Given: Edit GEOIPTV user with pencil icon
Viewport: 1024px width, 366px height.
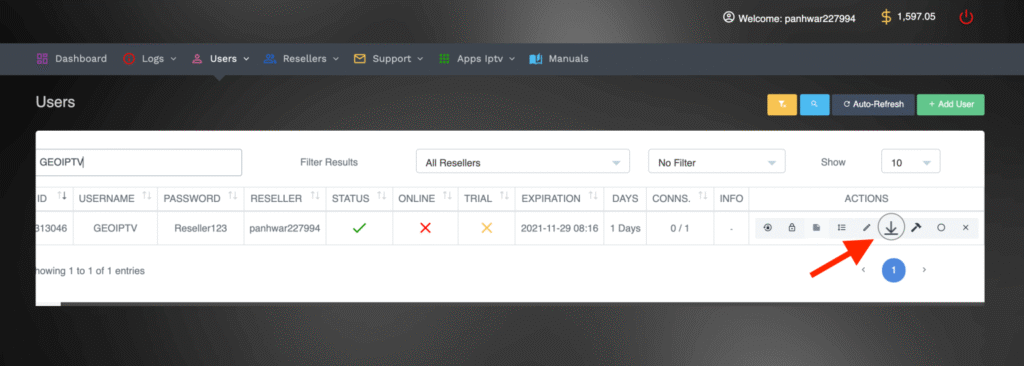Looking at the screenshot, I should [867, 227].
